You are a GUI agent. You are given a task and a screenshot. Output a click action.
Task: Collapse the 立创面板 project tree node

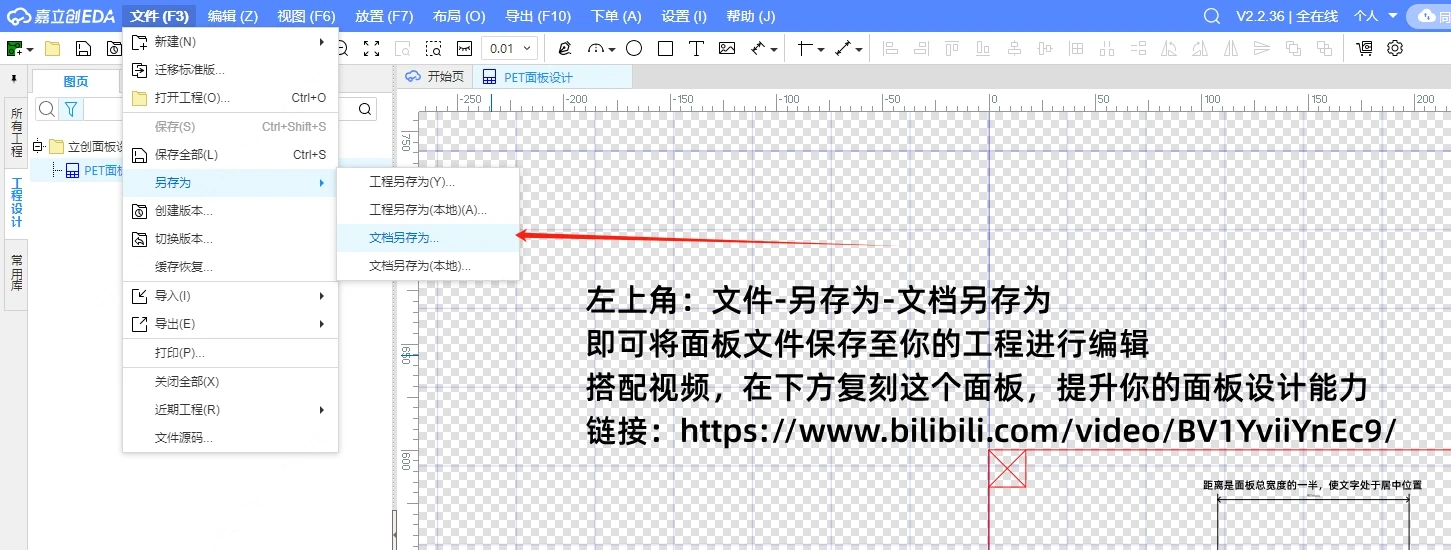tap(38, 146)
